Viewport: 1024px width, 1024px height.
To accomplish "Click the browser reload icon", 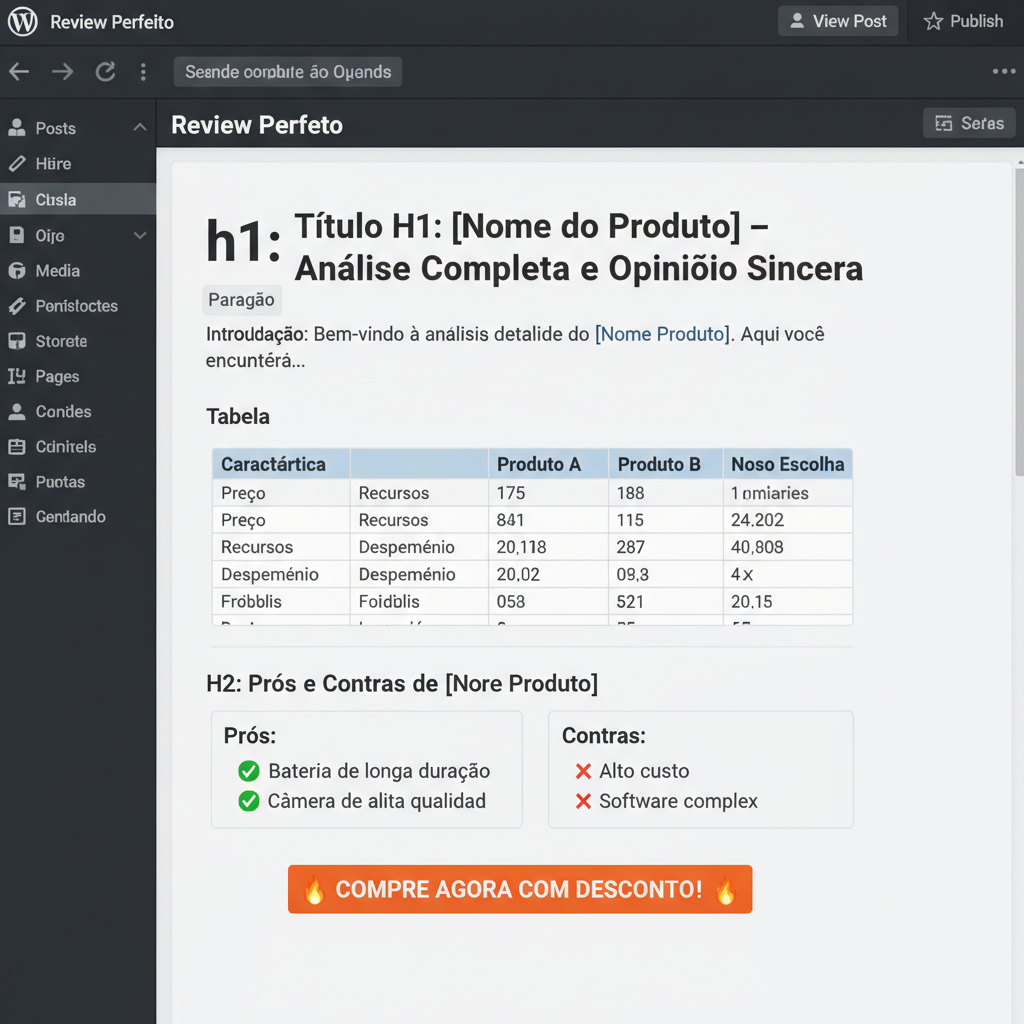I will [106, 71].
